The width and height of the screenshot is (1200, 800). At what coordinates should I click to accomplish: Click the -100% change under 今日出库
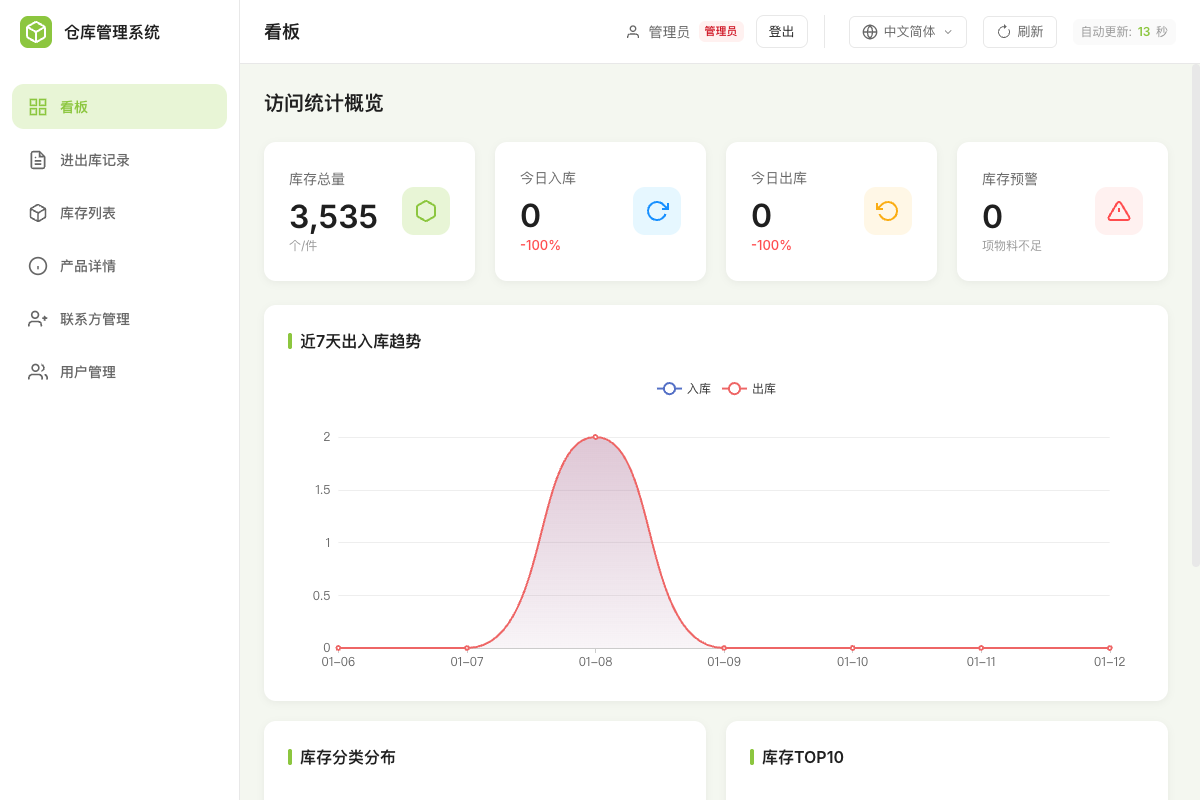(772, 245)
